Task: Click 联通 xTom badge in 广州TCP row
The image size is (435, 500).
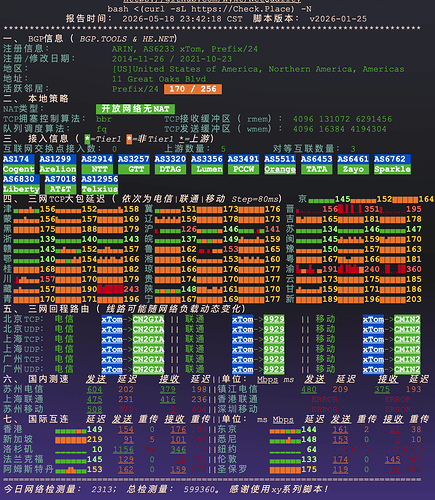Action: coord(243,359)
